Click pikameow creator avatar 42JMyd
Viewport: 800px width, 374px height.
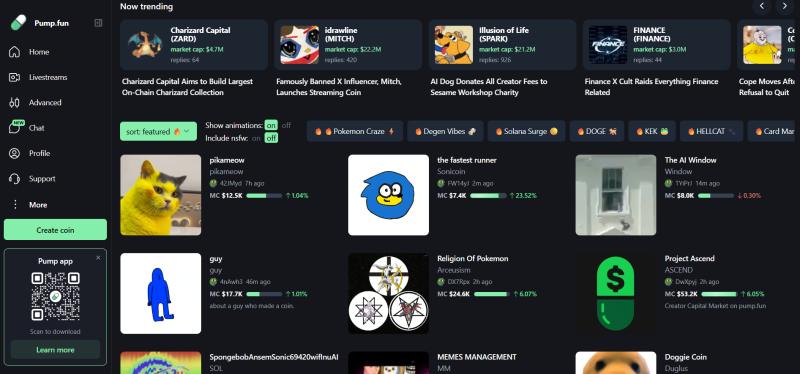(x=213, y=183)
